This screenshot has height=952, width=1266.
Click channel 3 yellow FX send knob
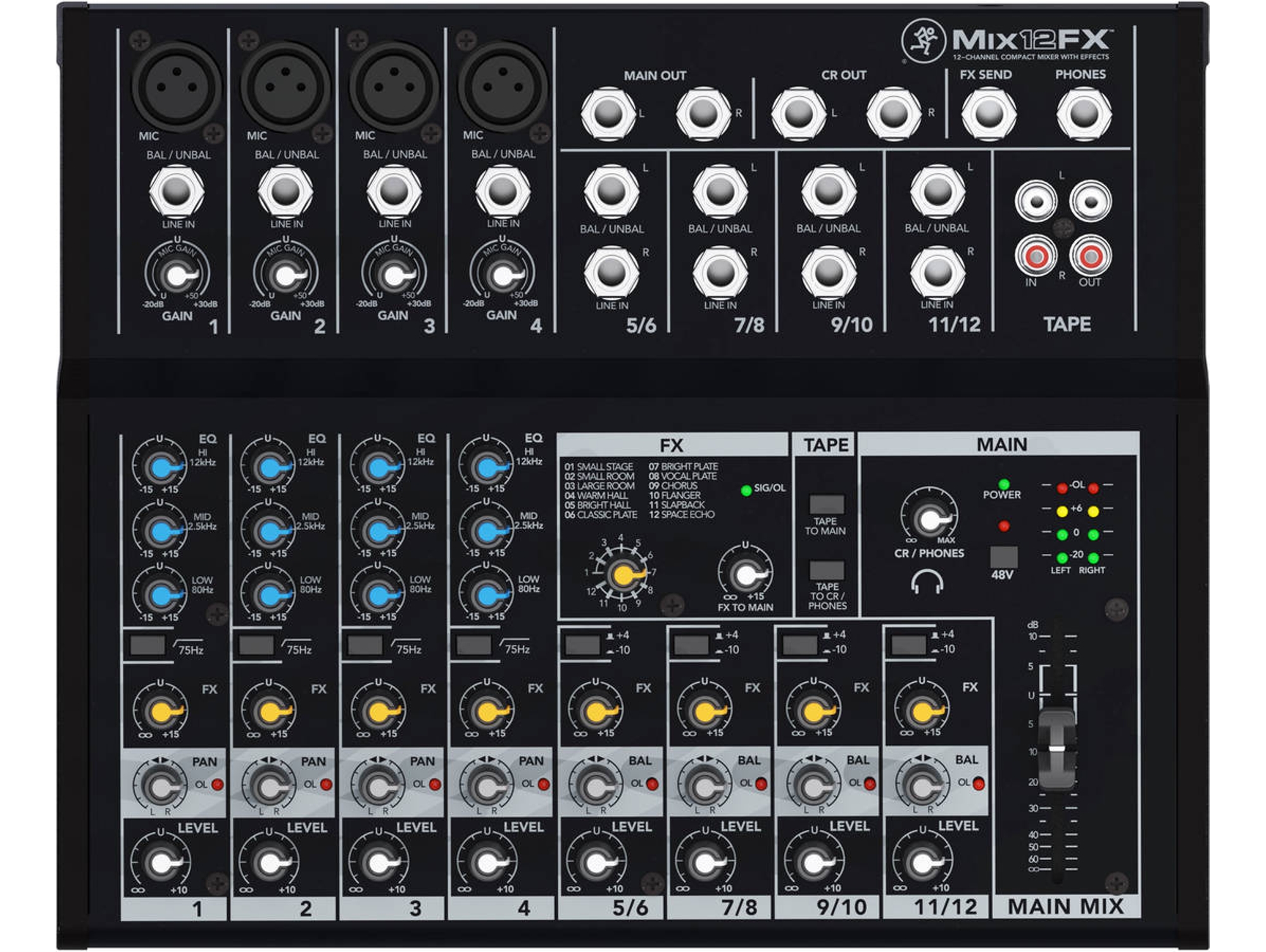pos(379,711)
